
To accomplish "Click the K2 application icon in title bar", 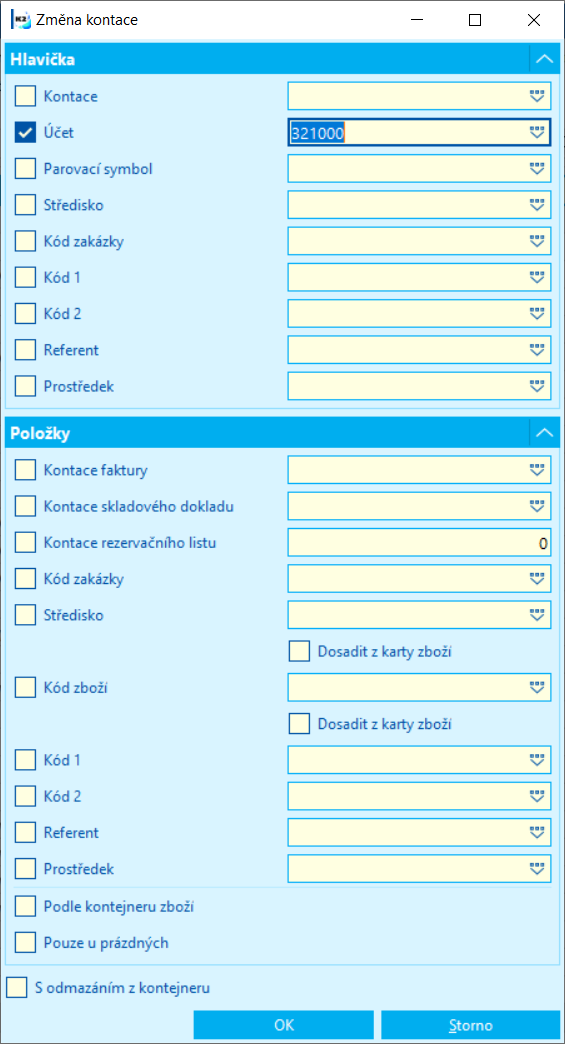I will coord(18,20).
